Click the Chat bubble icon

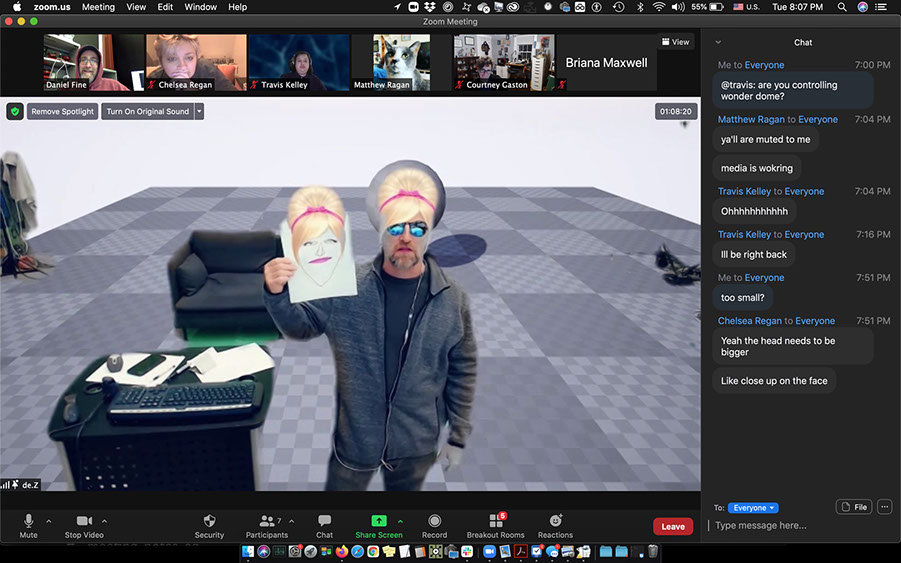[x=324, y=521]
